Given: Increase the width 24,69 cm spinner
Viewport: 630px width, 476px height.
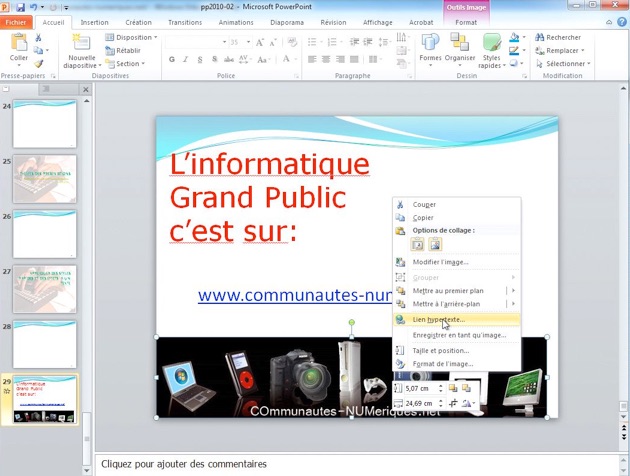Looking at the screenshot, I should [x=441, y=400].
